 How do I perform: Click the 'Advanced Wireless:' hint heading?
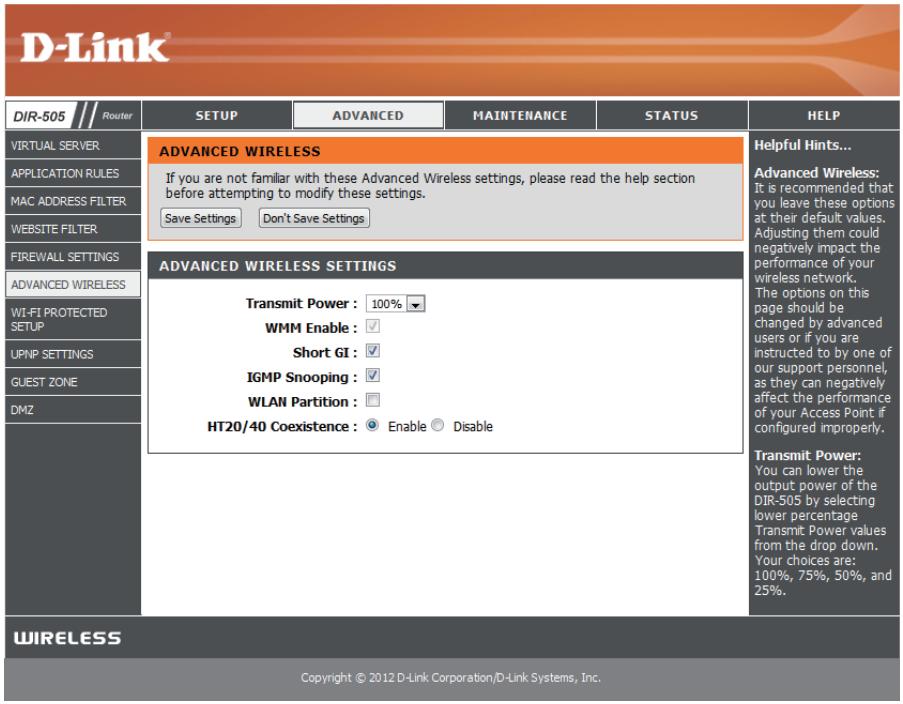tap(817, 172)
